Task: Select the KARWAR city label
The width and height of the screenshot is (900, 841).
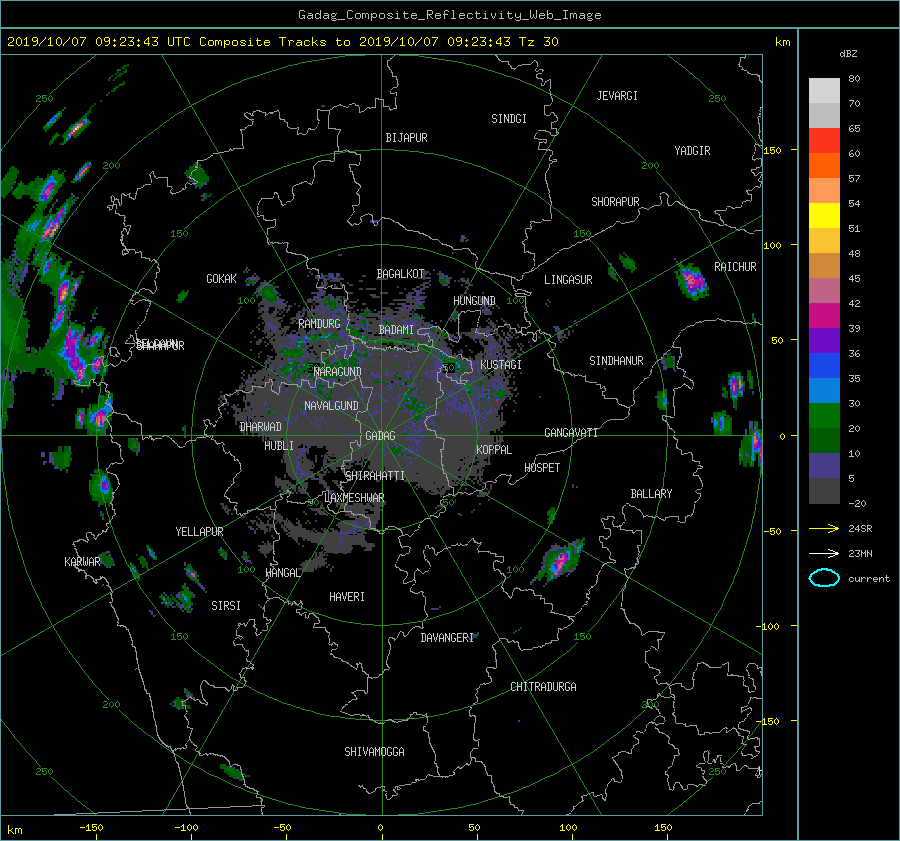Action: [x=82, y=562]
